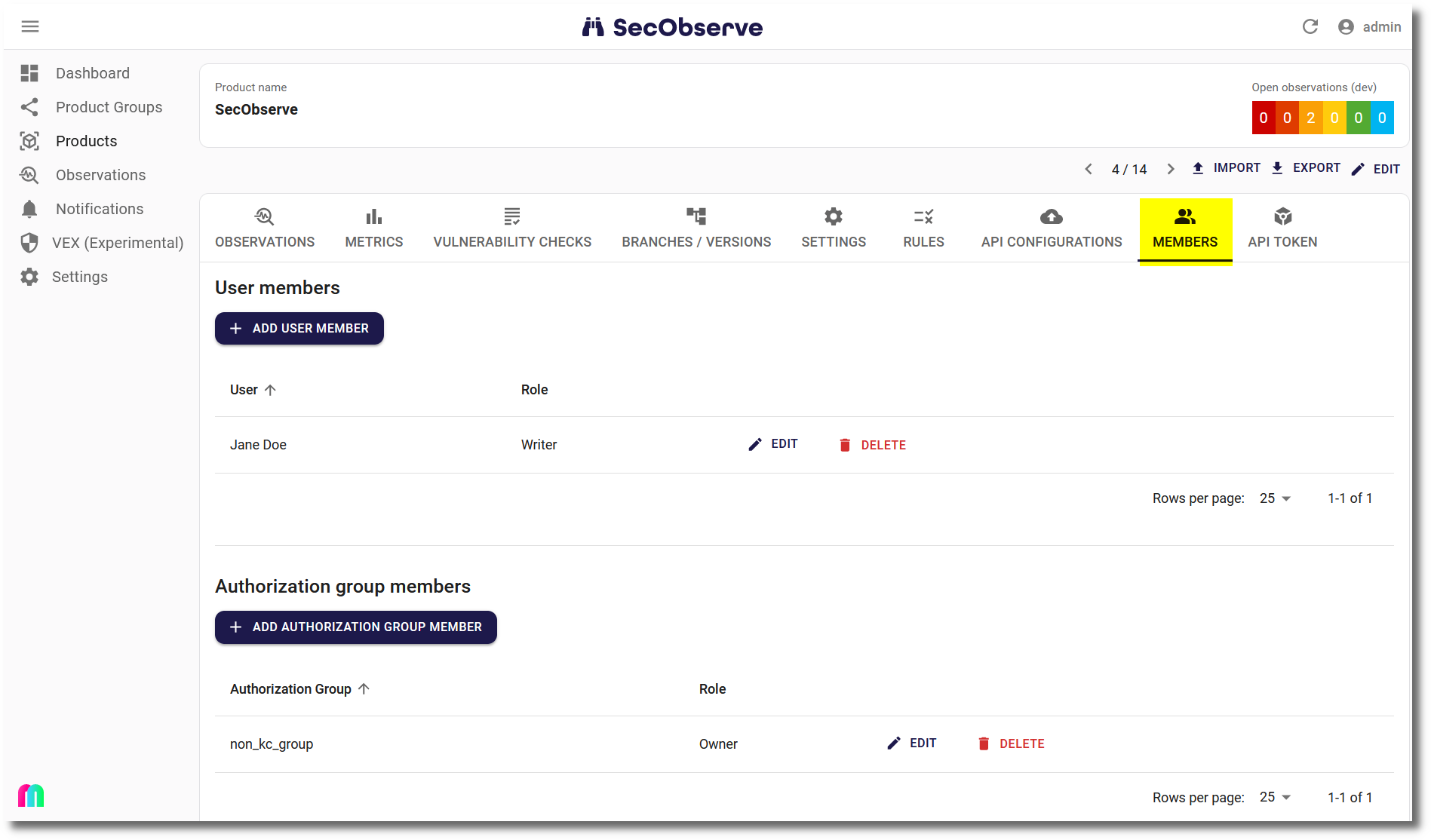
Task: Open Product Groups in sidebar
Action: point(109,107)
